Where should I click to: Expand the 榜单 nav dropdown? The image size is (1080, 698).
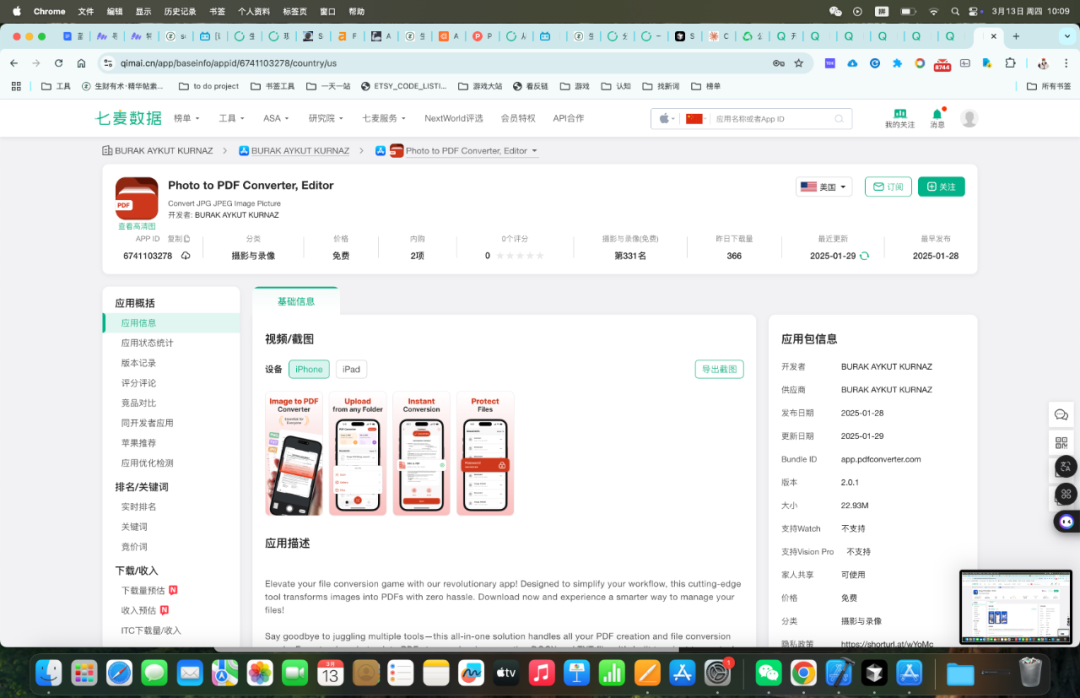(x=187, y=118)
